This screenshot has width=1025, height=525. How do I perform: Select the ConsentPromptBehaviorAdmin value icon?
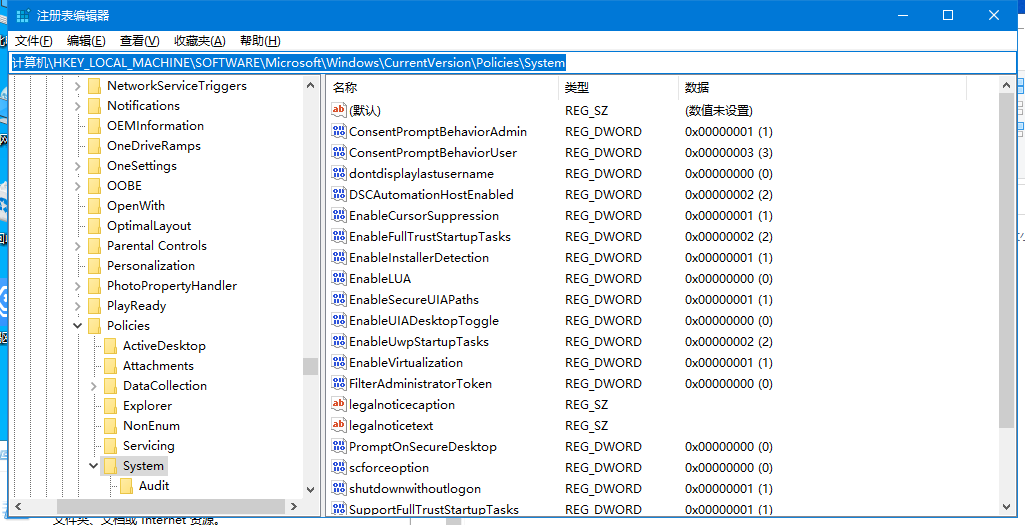pos(339,131)
